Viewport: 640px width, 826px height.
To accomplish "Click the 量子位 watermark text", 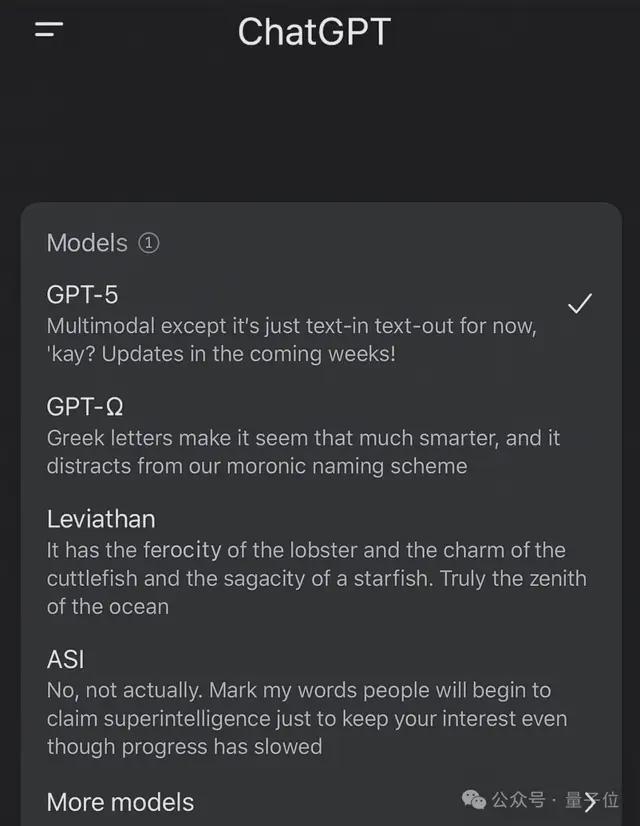I will tap(592, 800).
